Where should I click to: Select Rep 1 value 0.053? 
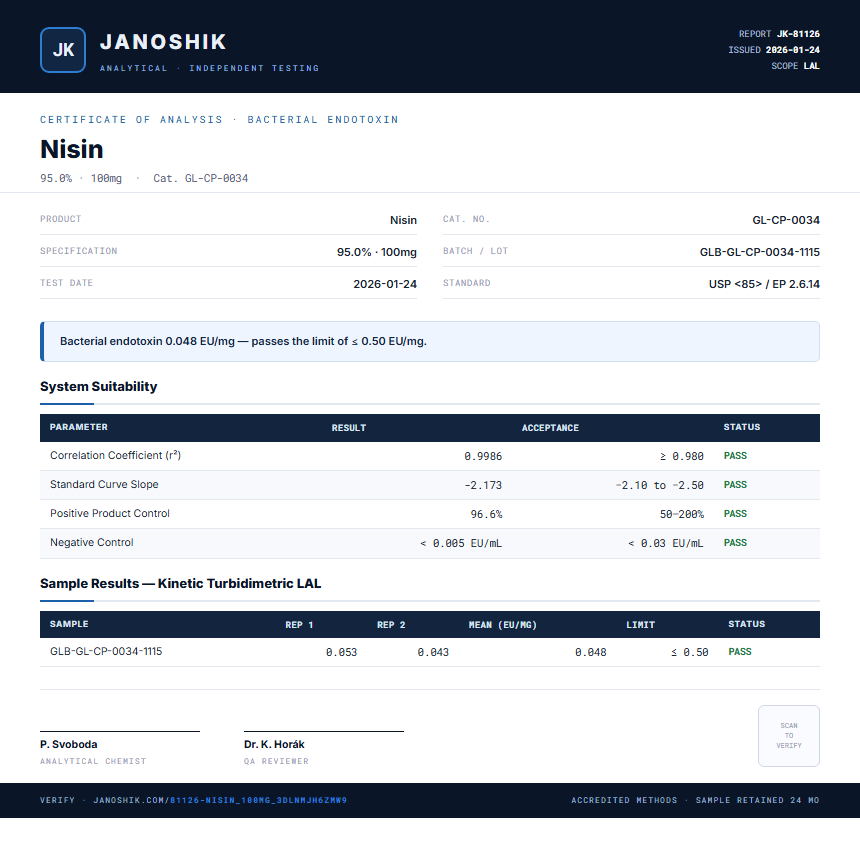(341, 652)
